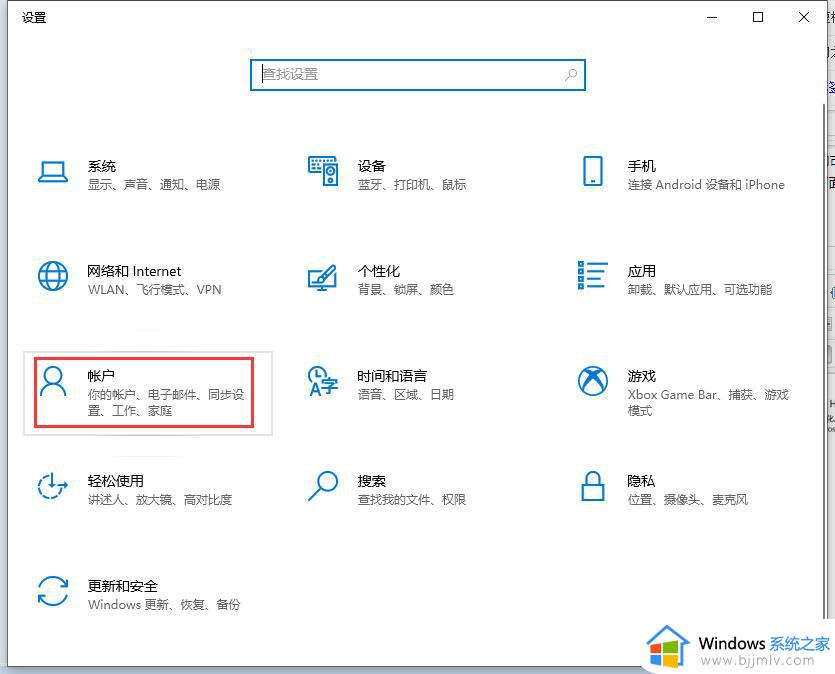Select the 时间和语言 title
The width and height of the screenshot is (835, 674).
point(392,376)
